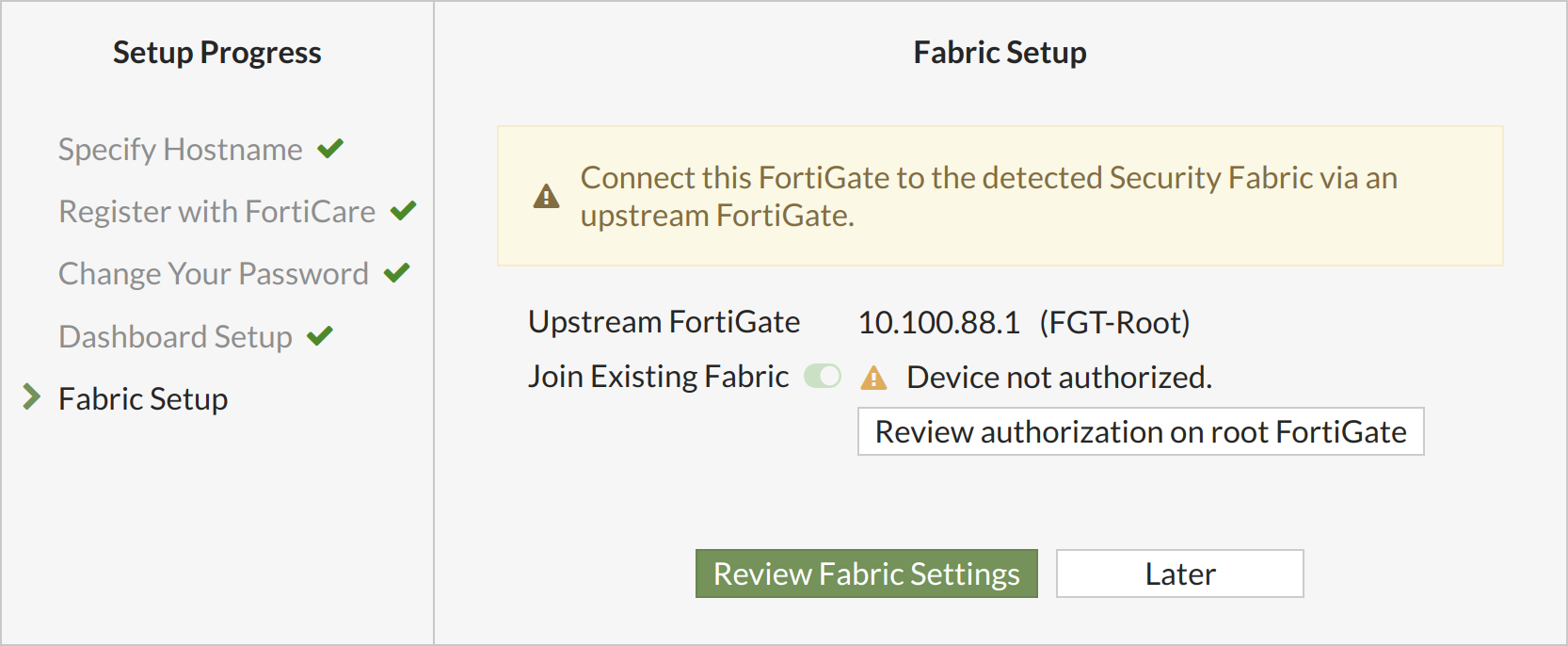Click Review authorization on root FortiGate
1568x646 pixels.
[x=1140, y=431]
